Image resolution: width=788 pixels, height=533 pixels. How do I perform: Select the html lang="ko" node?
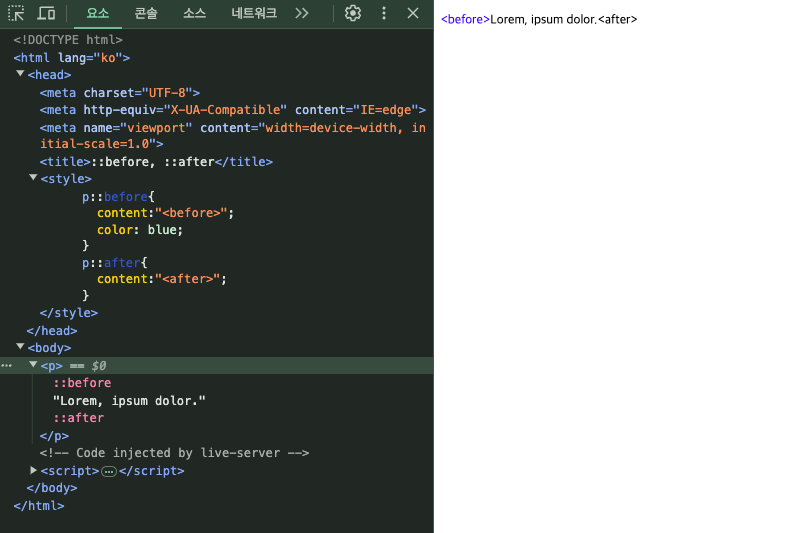coord(72,58)
